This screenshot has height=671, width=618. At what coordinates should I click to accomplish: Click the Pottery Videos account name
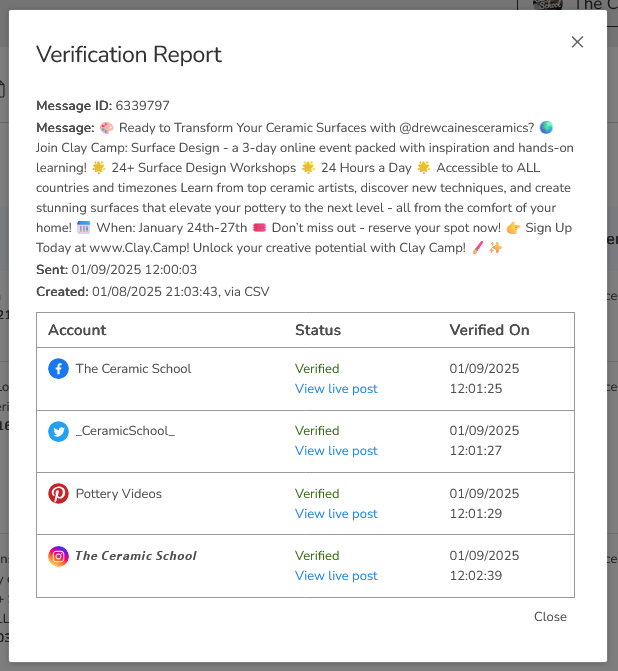[x=119, y=494]
